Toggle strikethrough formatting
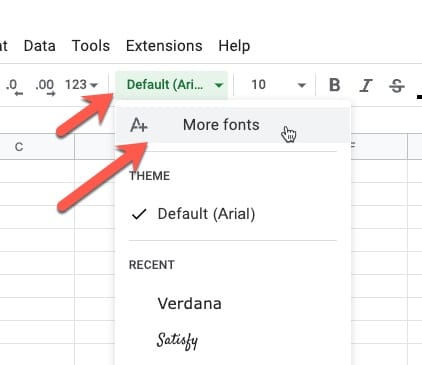The height and width of the screenshot is (365, 422). [x=397, y=86]
